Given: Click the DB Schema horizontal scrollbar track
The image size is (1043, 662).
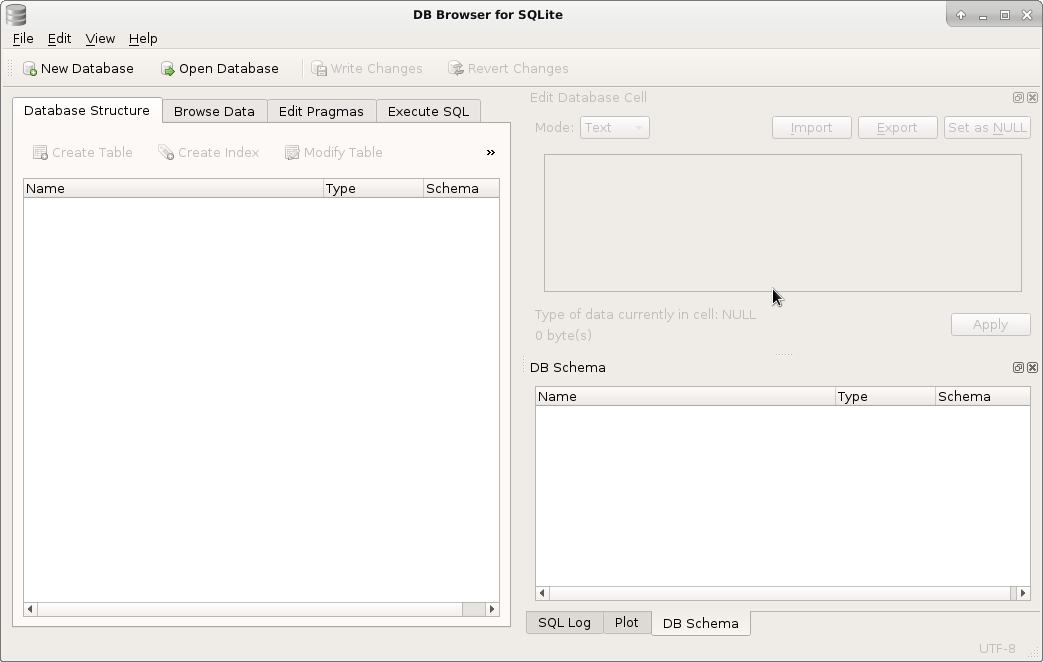Looking at the screenshot, I should pos(783,593).
